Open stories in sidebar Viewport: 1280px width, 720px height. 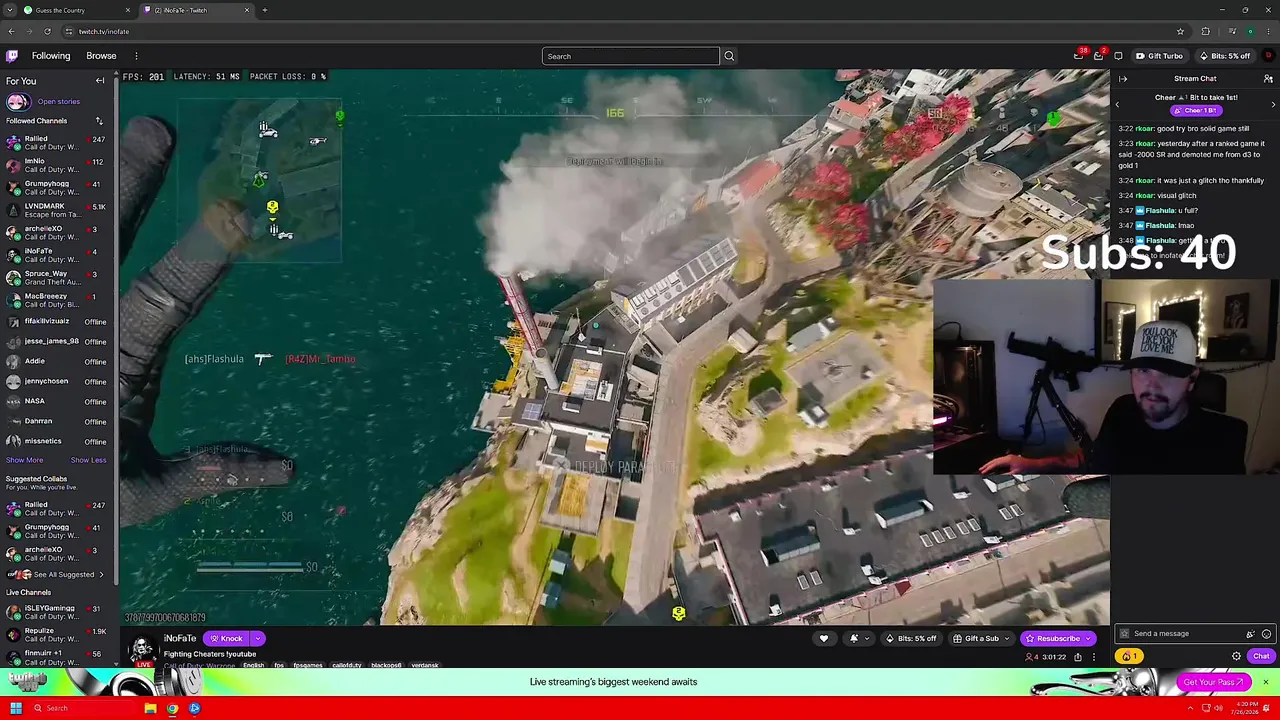pos(58,102)
